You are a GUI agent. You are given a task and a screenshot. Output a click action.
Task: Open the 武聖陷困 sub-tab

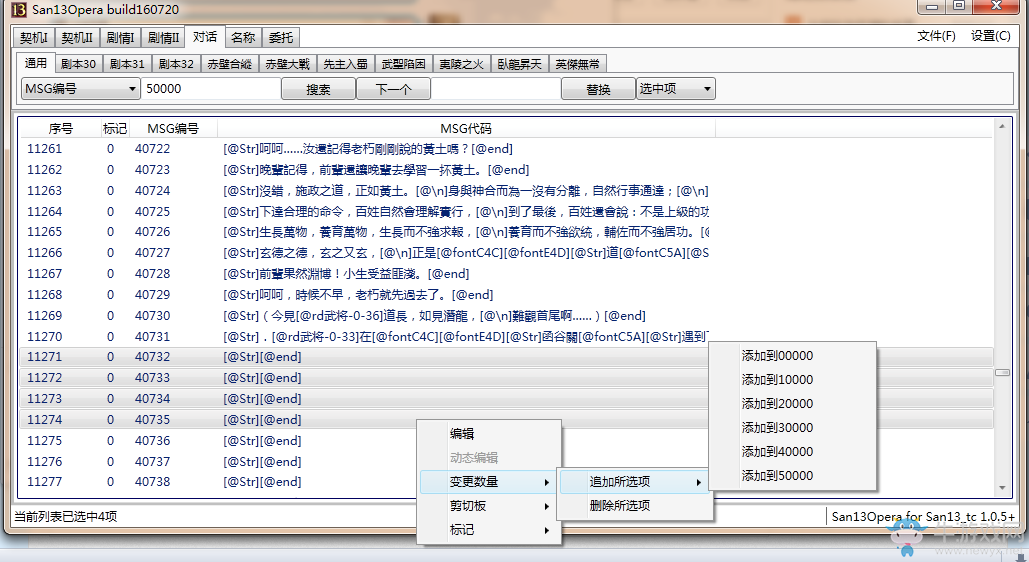(x=404, y=64)
